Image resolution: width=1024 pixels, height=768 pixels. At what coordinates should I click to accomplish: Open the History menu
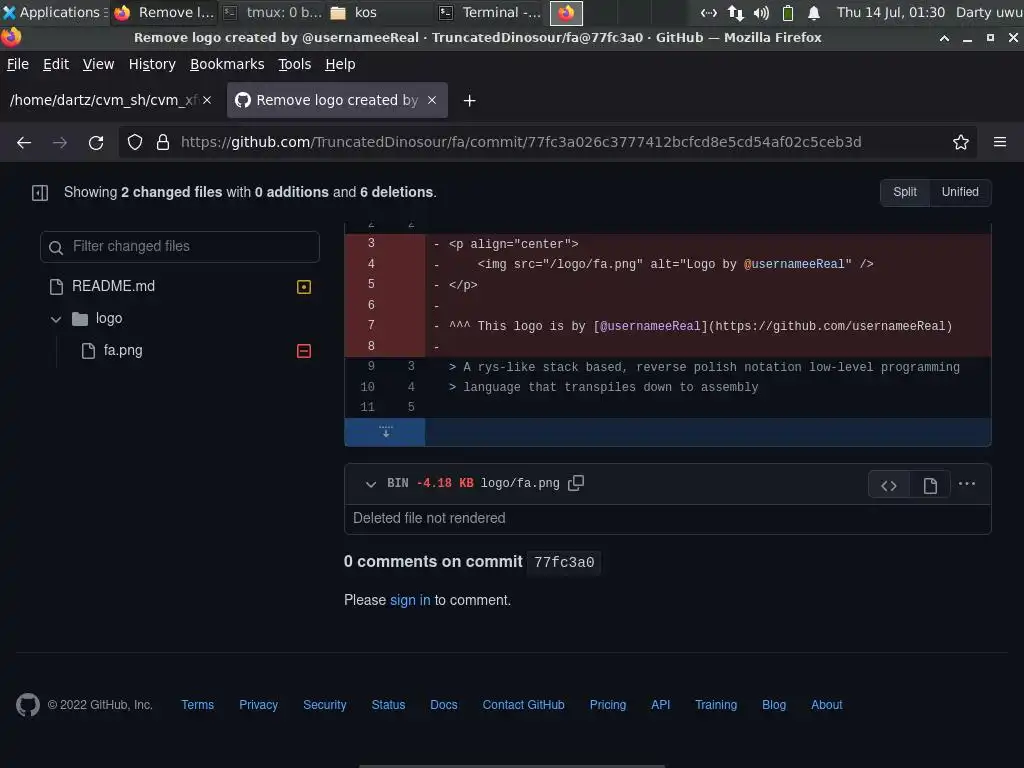click(152, 64)
